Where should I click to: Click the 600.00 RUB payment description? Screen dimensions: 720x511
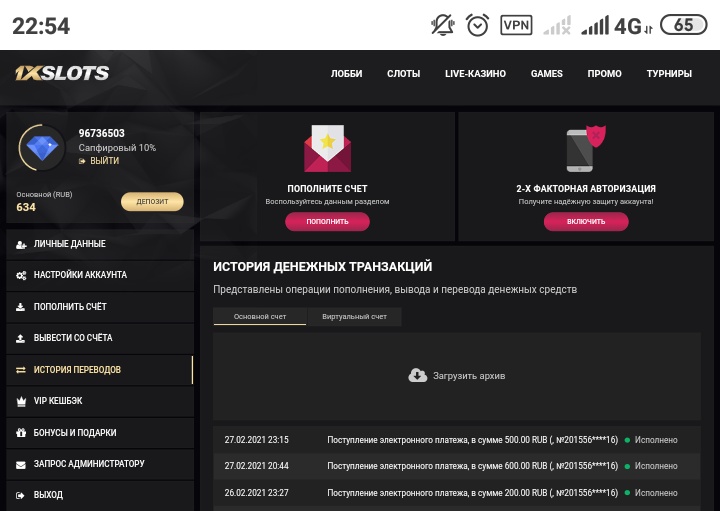pyautogui.click(x=472, y=466)
